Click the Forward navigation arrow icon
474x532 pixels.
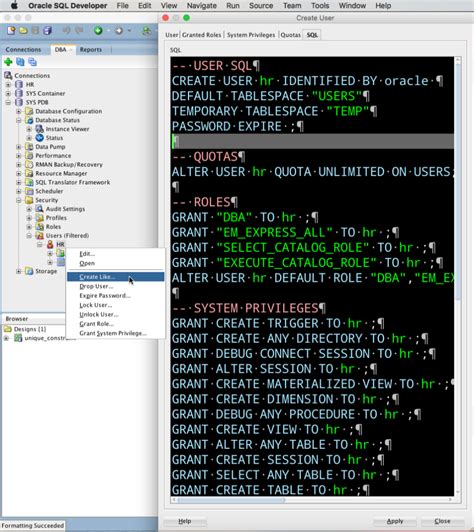tap(119, 31)
